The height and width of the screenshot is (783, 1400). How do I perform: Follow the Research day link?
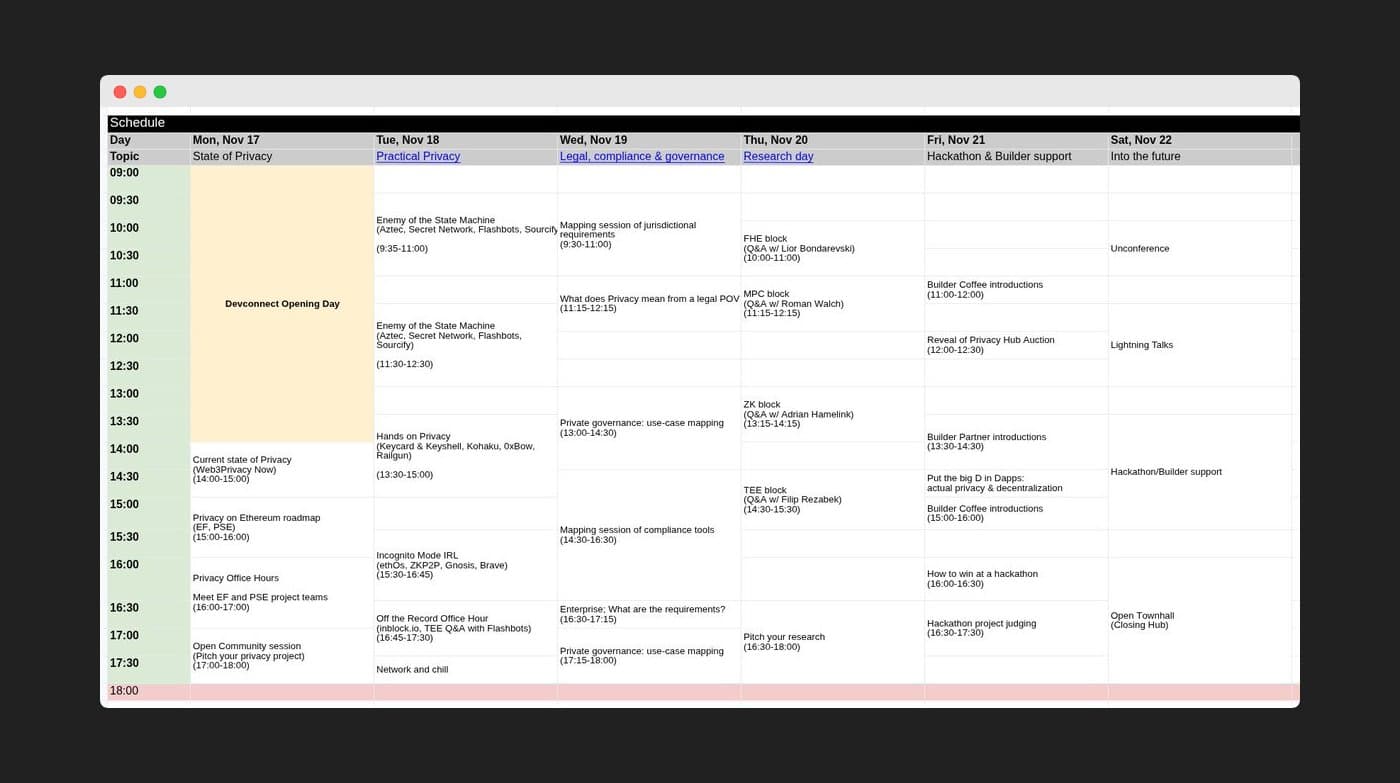click(778, 157)
